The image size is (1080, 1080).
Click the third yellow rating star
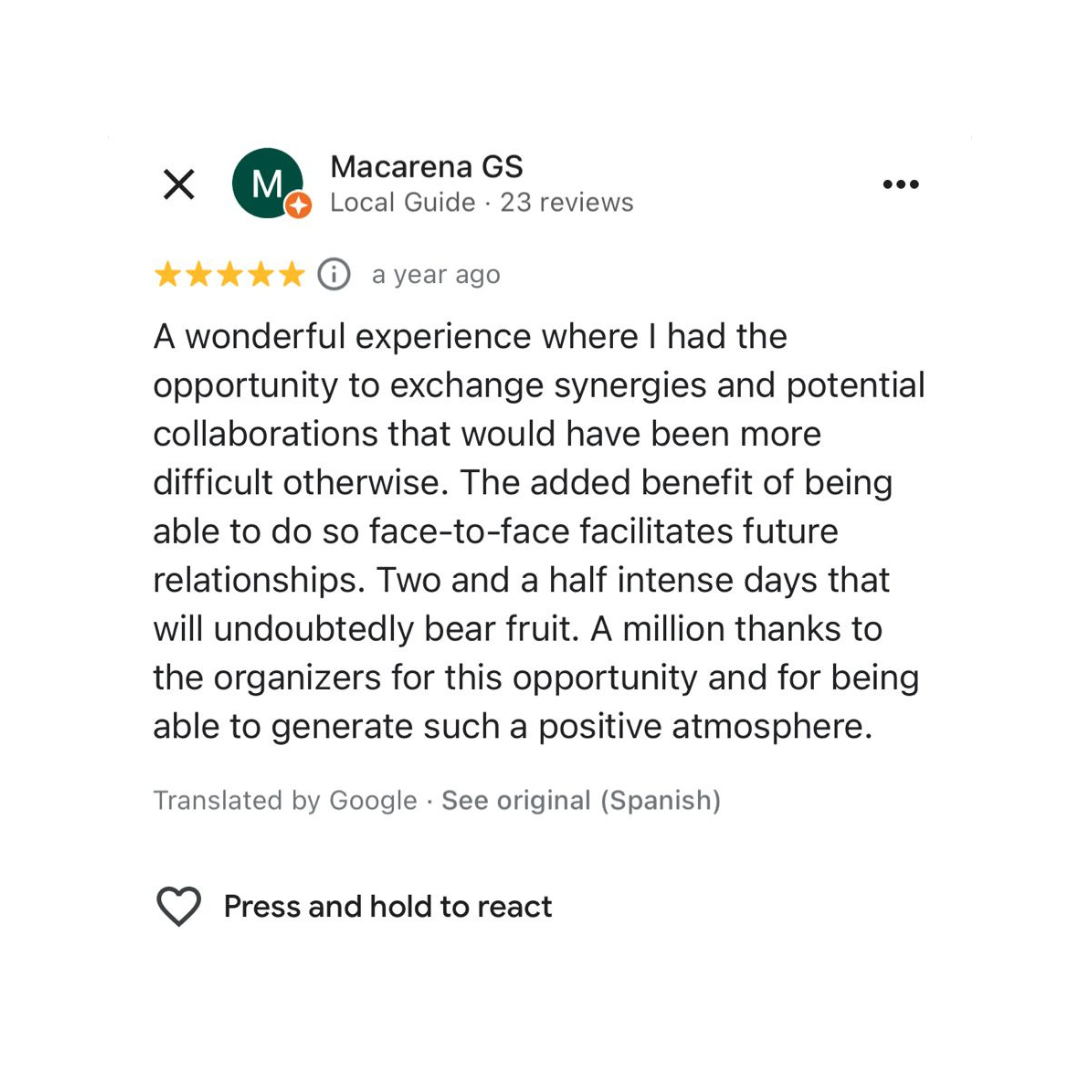(x=230, y=275)
